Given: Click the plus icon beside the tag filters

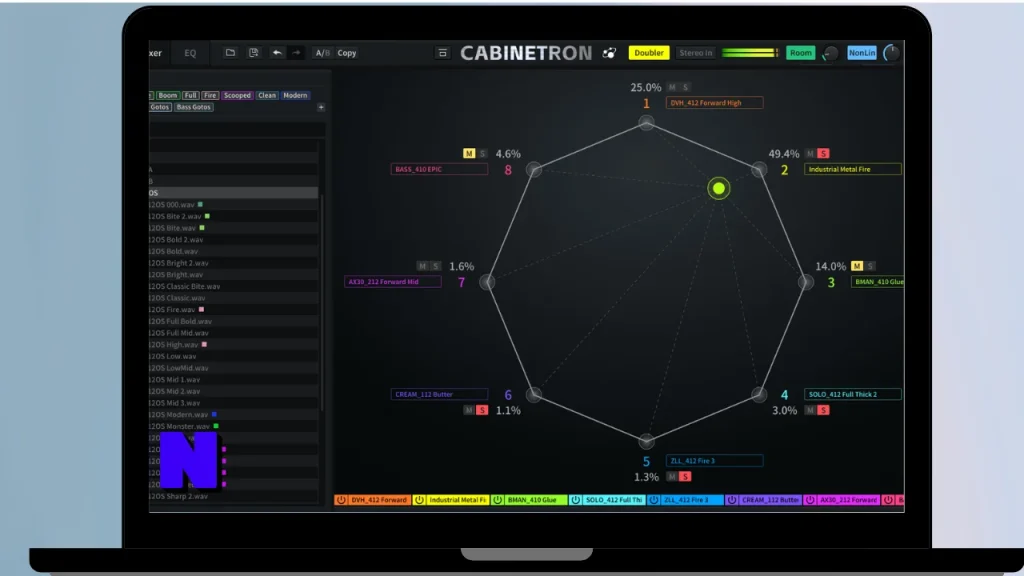Looking at the screenshot, I should coord(321,107).
